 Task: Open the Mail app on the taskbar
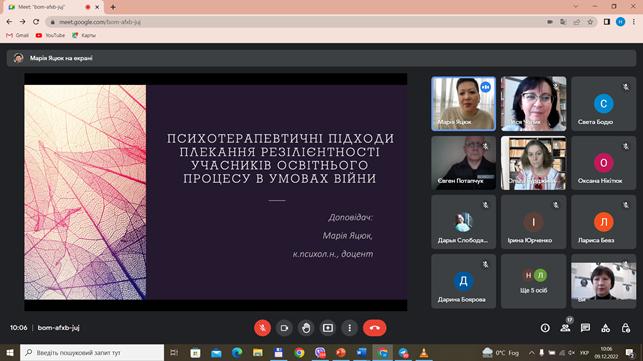[216, 352]
